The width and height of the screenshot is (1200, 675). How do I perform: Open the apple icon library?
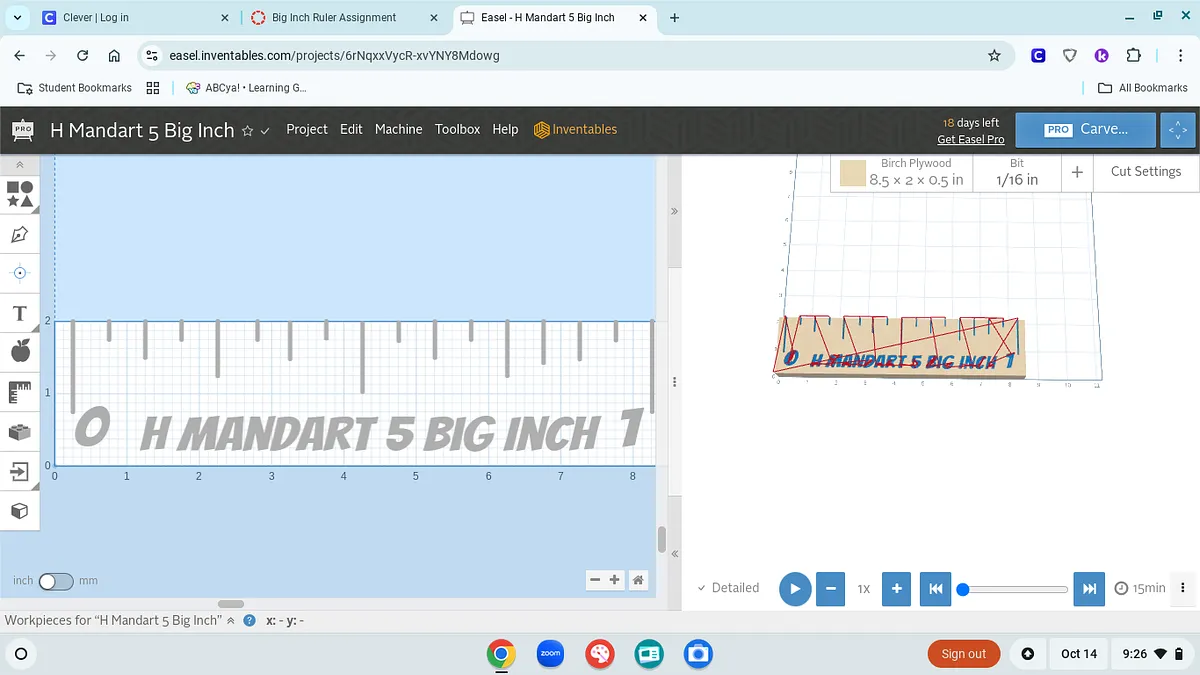(x=20, y=350)
